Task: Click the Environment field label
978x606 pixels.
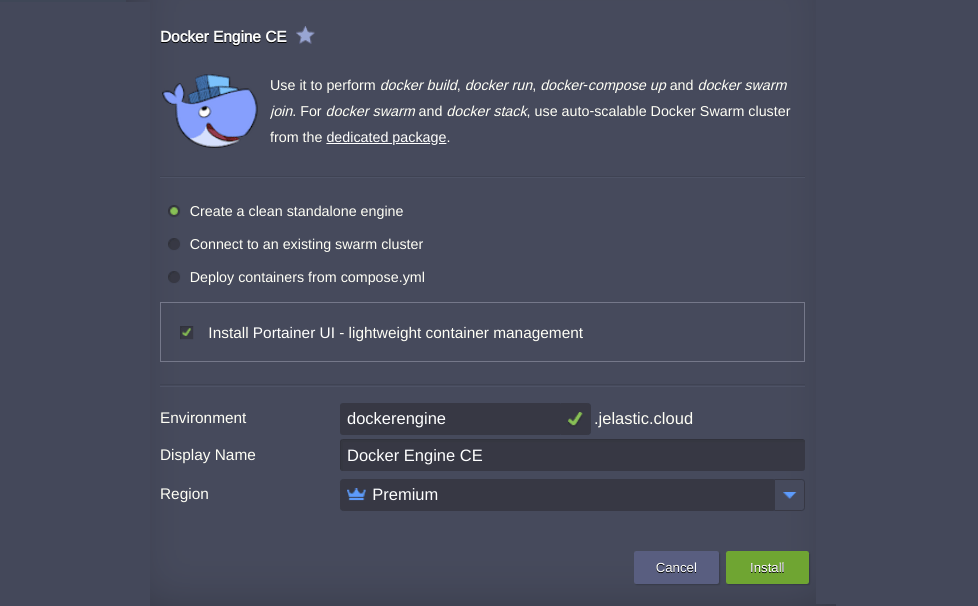Action: [203, 418]
